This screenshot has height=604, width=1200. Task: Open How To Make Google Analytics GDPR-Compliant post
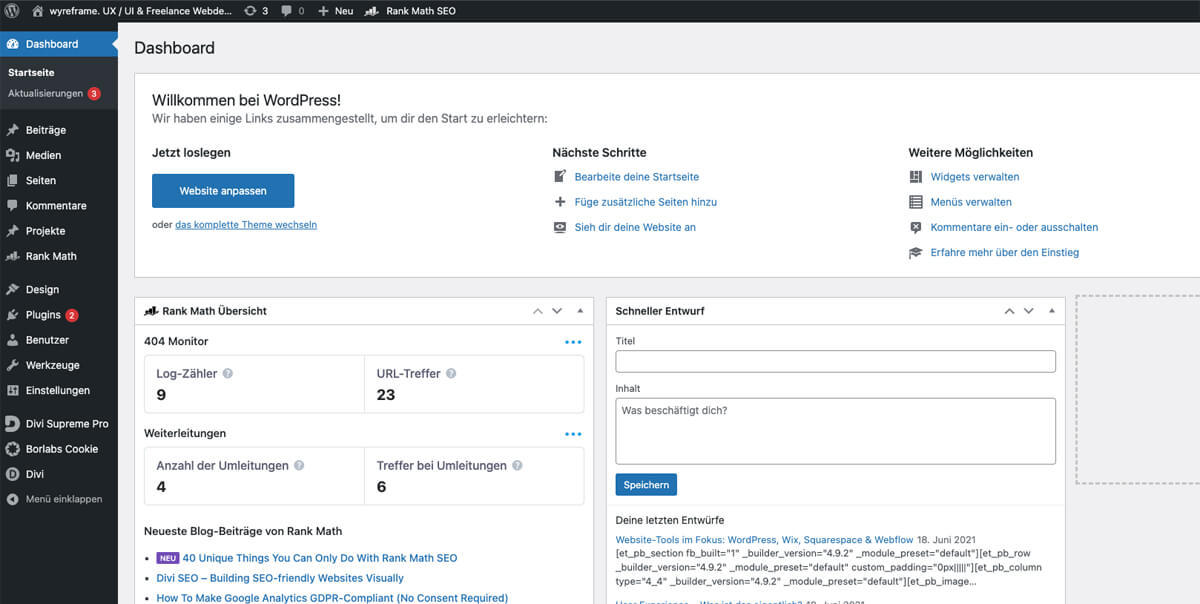(332, 598)
